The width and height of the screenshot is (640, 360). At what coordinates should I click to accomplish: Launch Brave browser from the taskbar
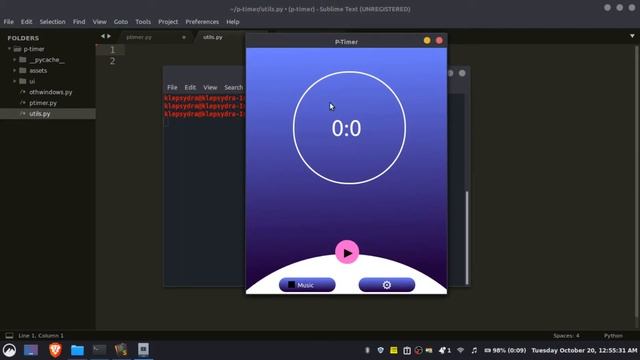(x=55, y=350)
